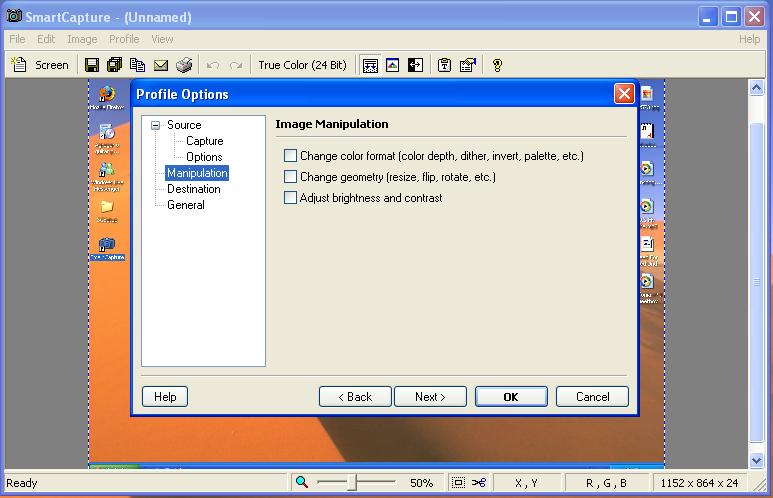This screenshot has height=498, width=773.
Task: Click the new capture document icon
Action: tap(19, 65)
